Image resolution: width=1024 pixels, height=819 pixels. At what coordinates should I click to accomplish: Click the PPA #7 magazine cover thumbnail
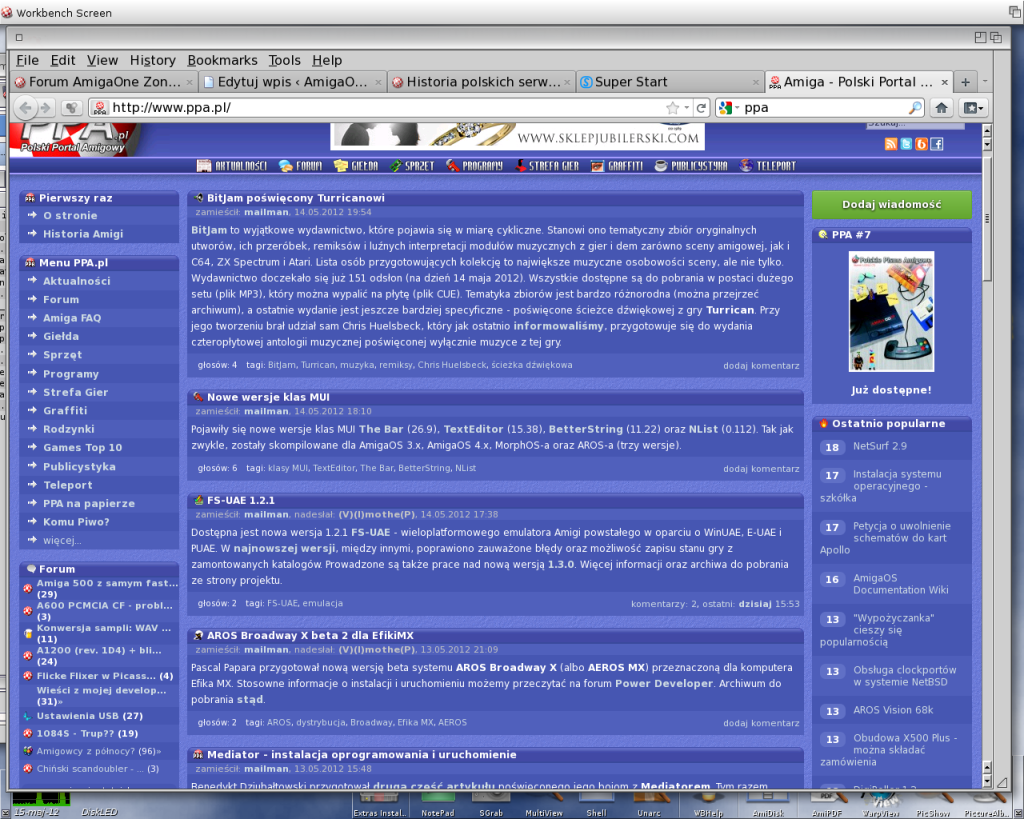click(x=891, y=312)
